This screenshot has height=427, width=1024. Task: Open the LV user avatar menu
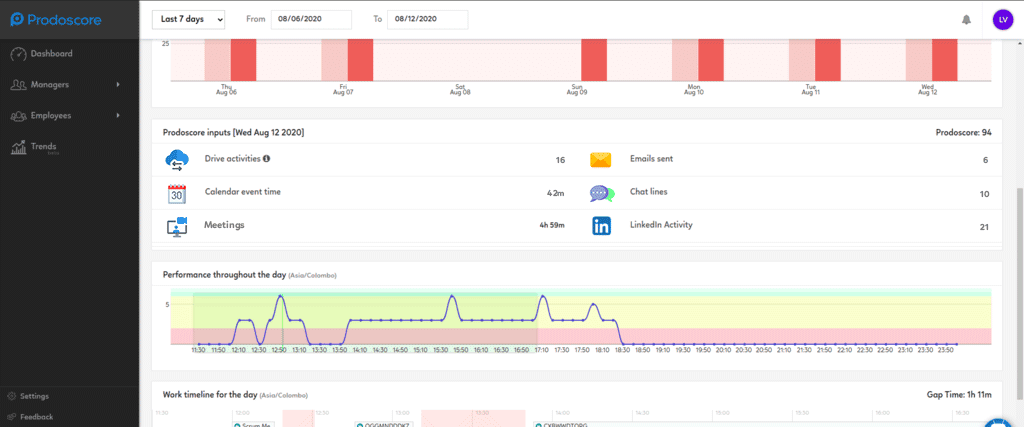pos(1002,19)
